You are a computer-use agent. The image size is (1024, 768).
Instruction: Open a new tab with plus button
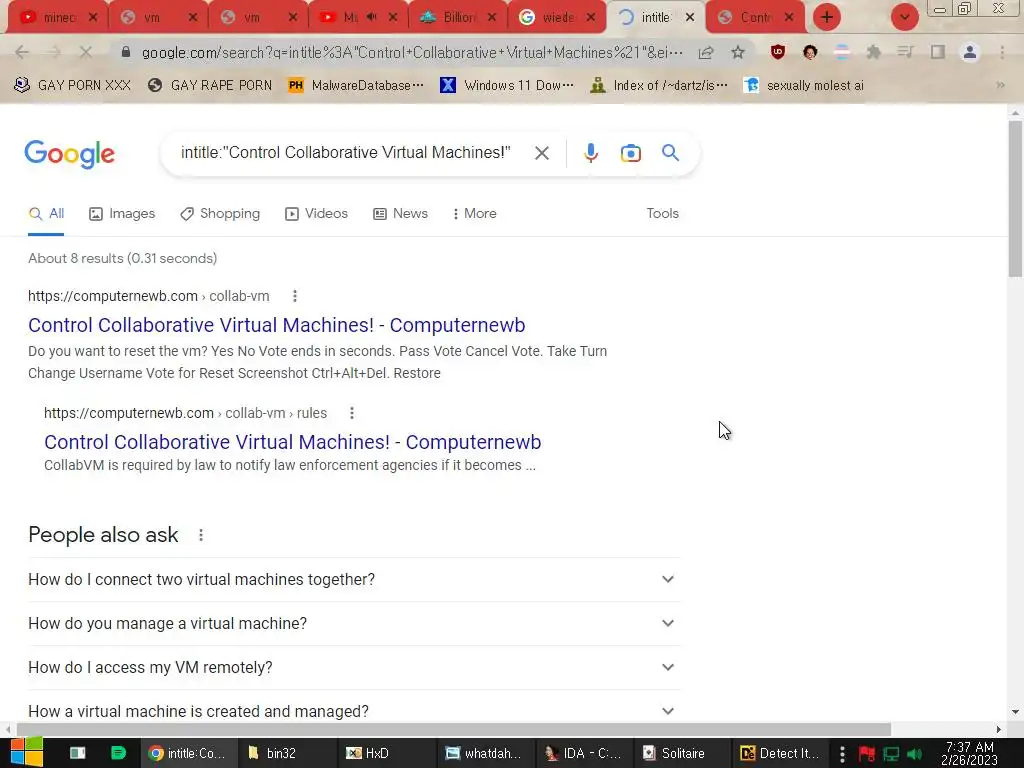click(827, 17)
